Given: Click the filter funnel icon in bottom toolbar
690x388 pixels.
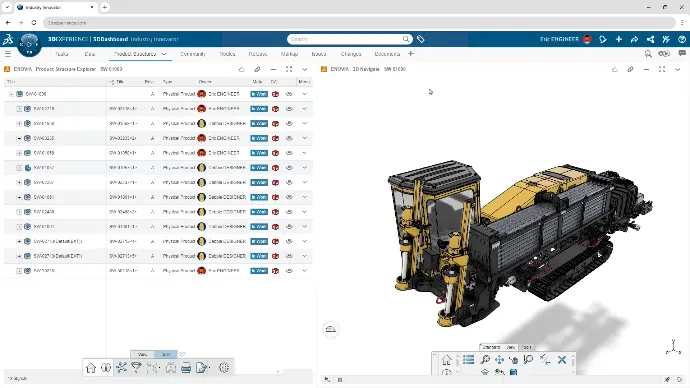Looking at the screenshot, I should (x=136, y=367).
